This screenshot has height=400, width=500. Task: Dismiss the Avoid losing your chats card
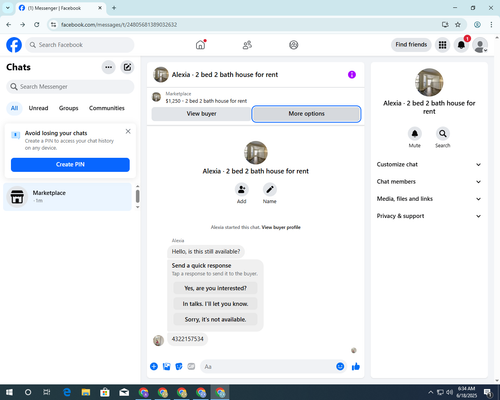[x=128, y=131]
